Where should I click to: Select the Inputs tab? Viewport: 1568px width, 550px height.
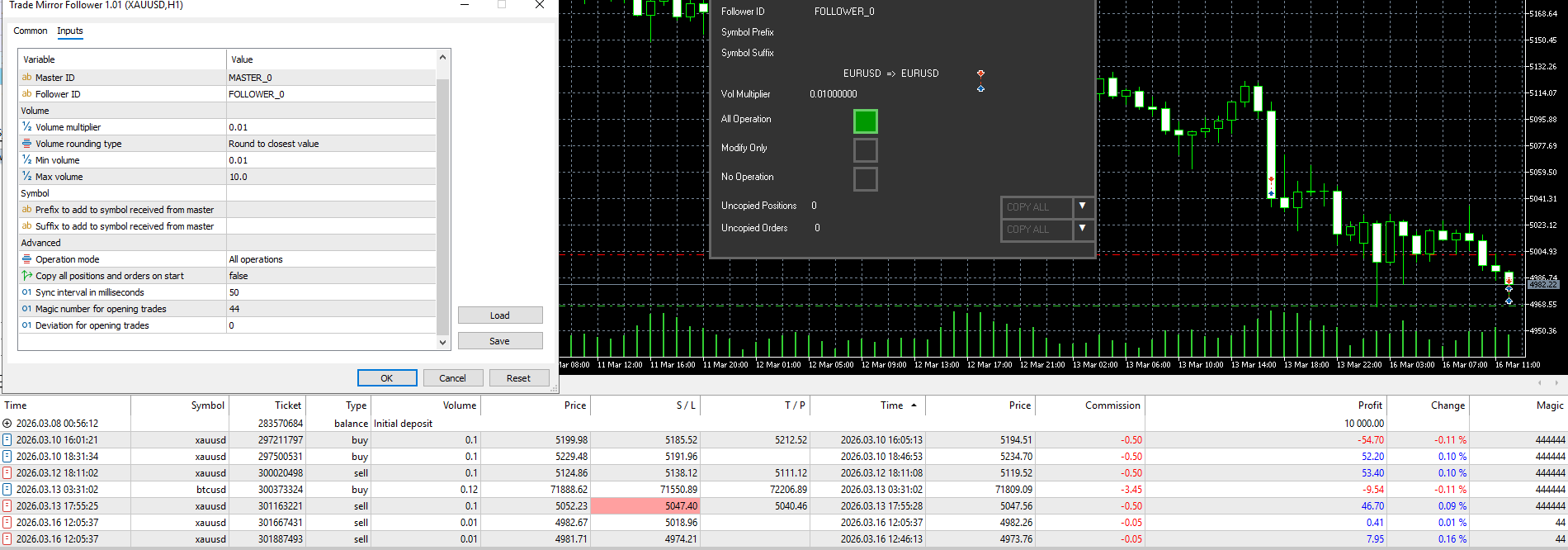(x=70, y=31)
